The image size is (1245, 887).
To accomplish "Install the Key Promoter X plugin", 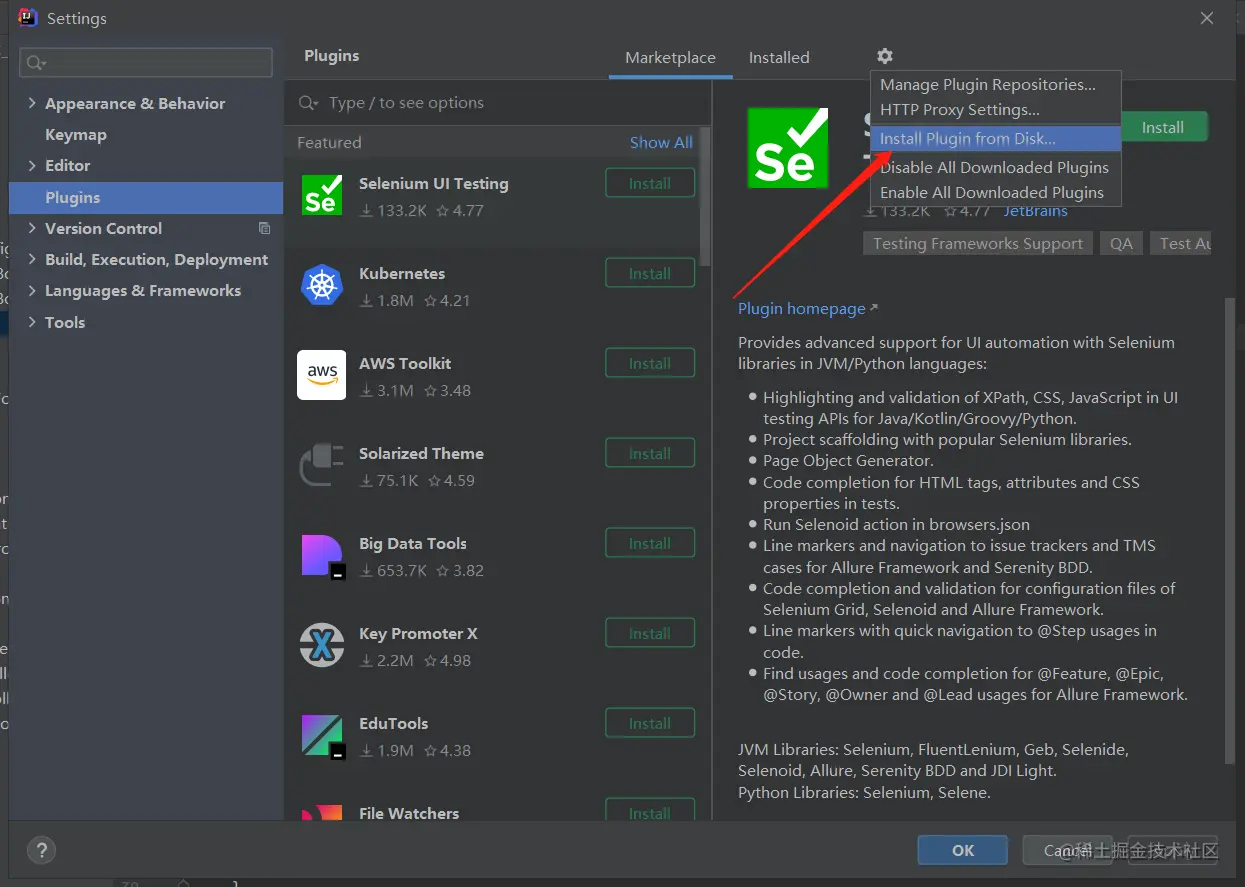I will click(650, 633).
